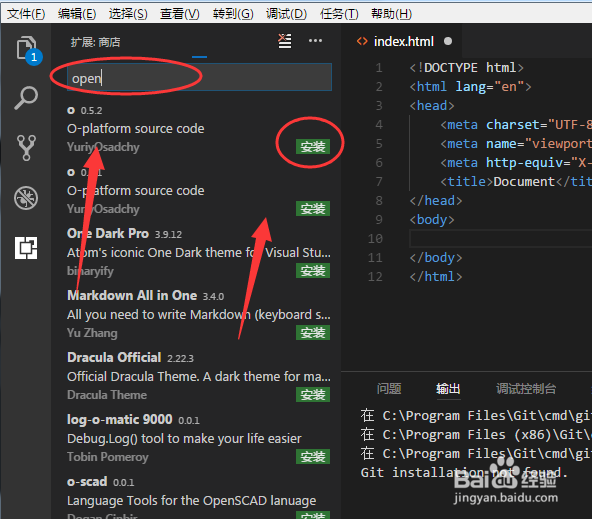Switch to the 输出 panel tab

coord(448,388)
